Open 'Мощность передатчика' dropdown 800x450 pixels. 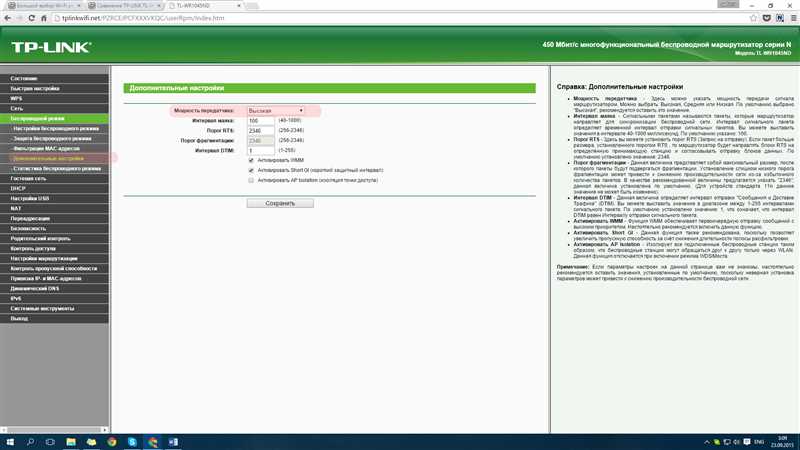(x=276, y=111)
